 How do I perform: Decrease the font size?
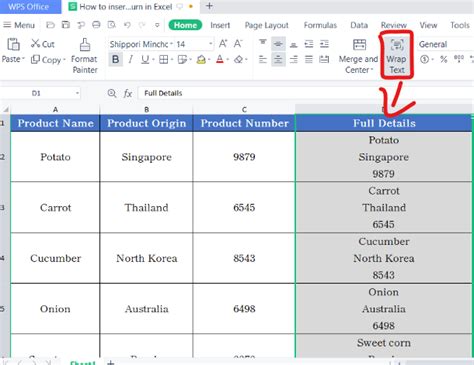click(x=238, y=44)
